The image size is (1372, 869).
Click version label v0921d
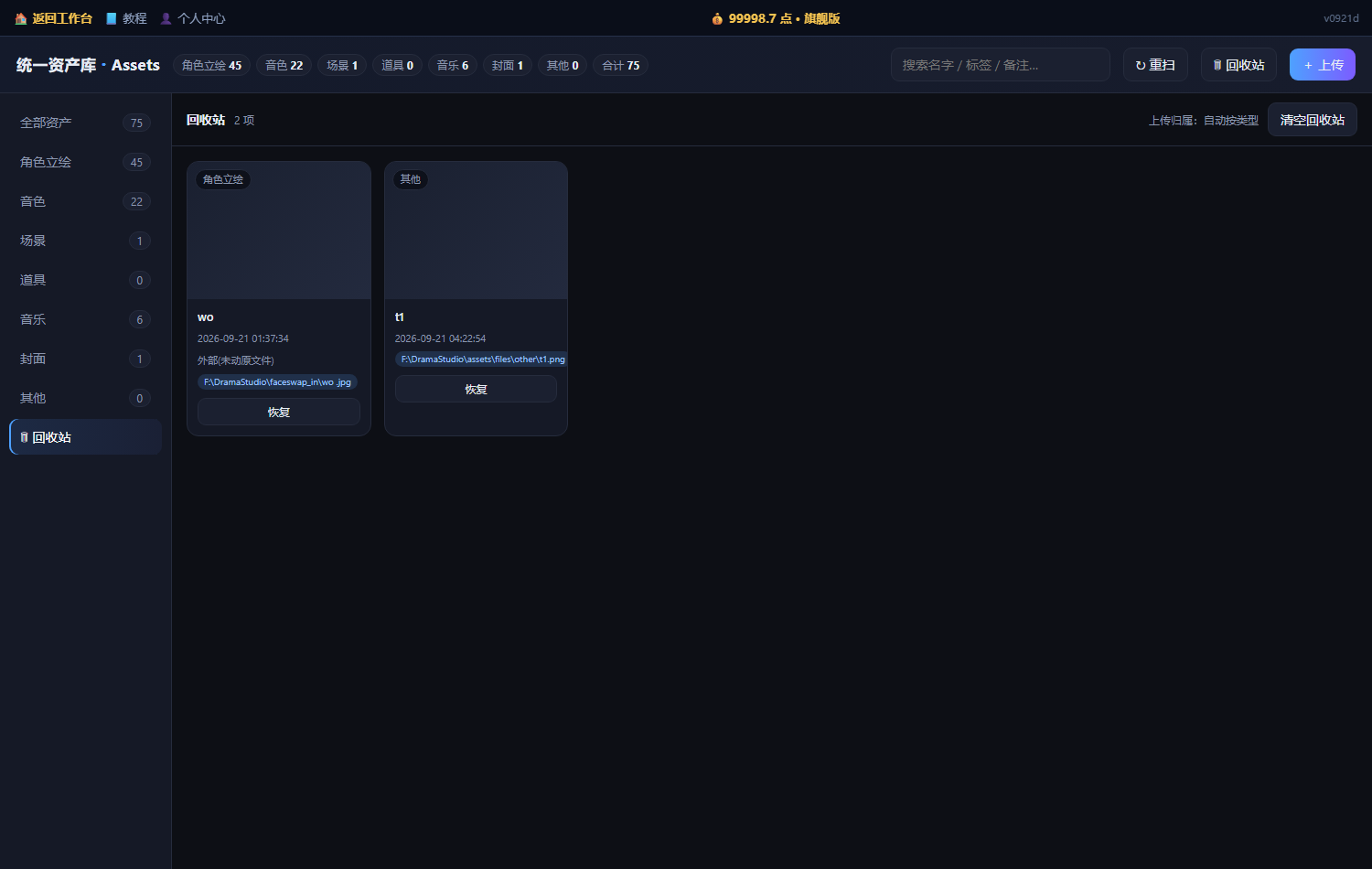tap(1341, 18)
